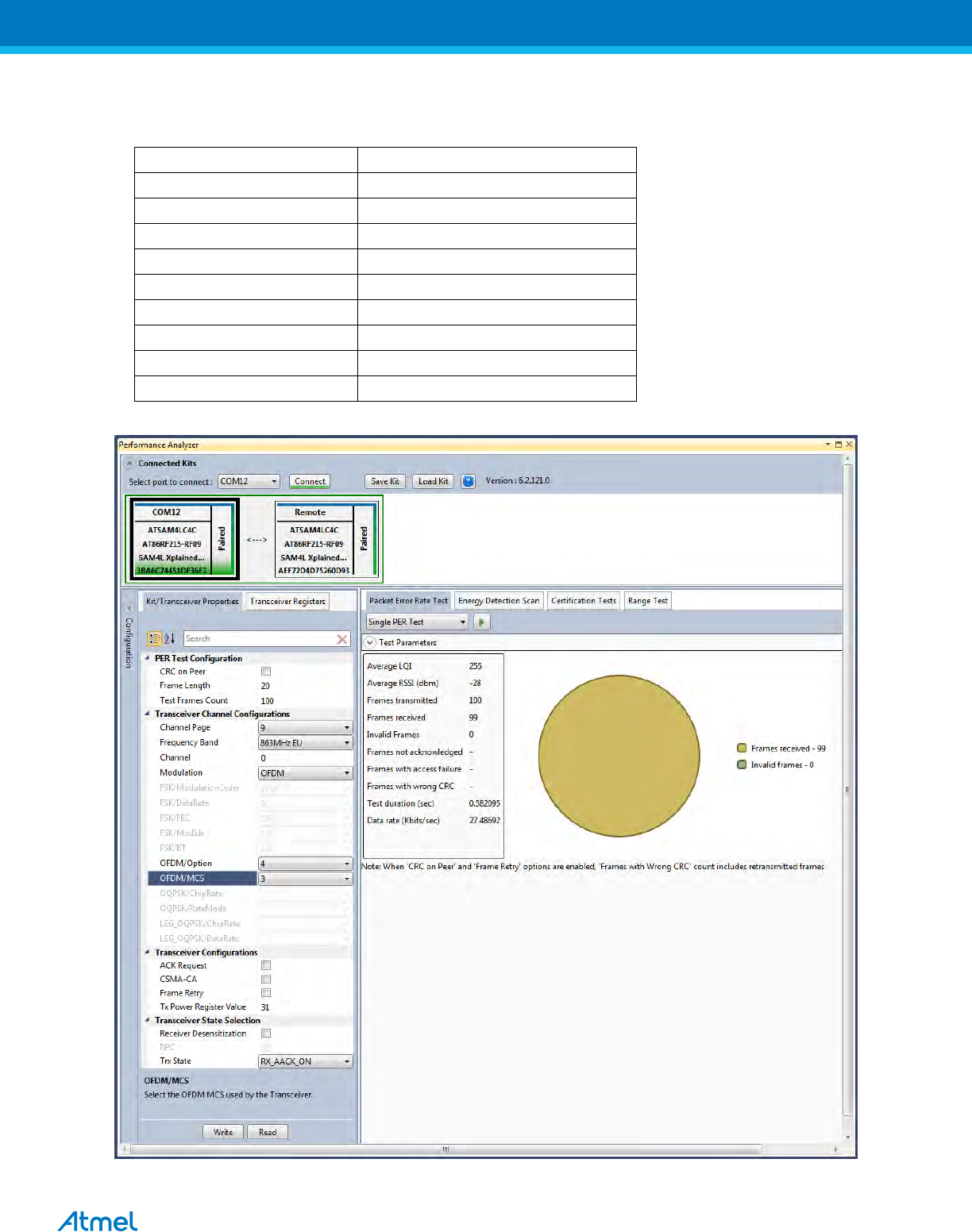Enable the ACK Request checkbox
Image resolution: width=972 pixels, height=1232 pixels.
pos(266,966)
